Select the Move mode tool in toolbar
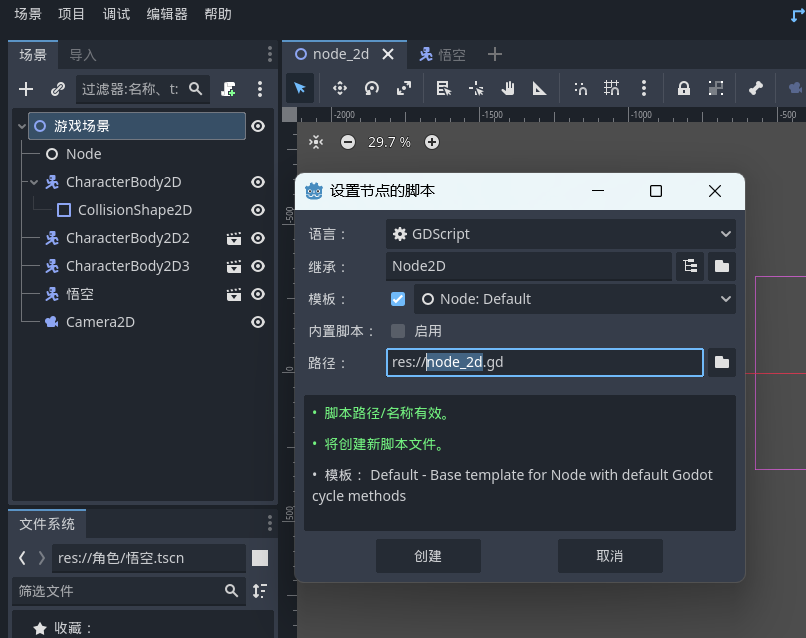 click(x=340, y=88)
